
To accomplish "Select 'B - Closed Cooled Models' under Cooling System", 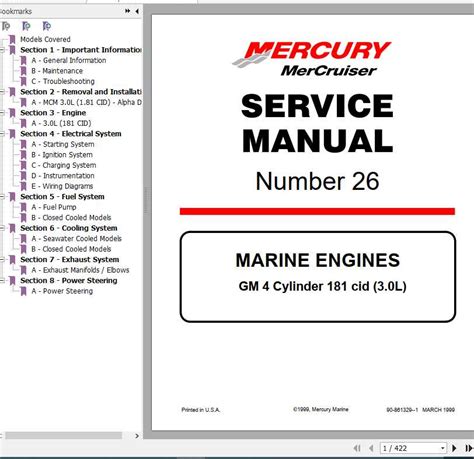I will [x=71, y=249].
